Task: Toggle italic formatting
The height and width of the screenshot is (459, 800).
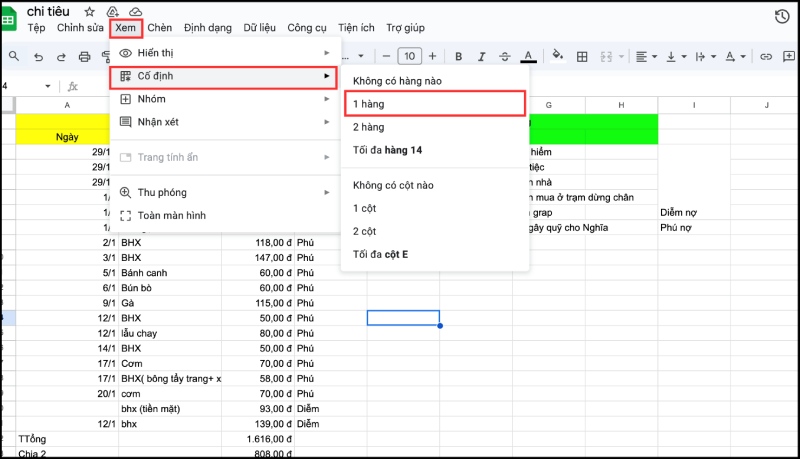Action: [481, 57]
